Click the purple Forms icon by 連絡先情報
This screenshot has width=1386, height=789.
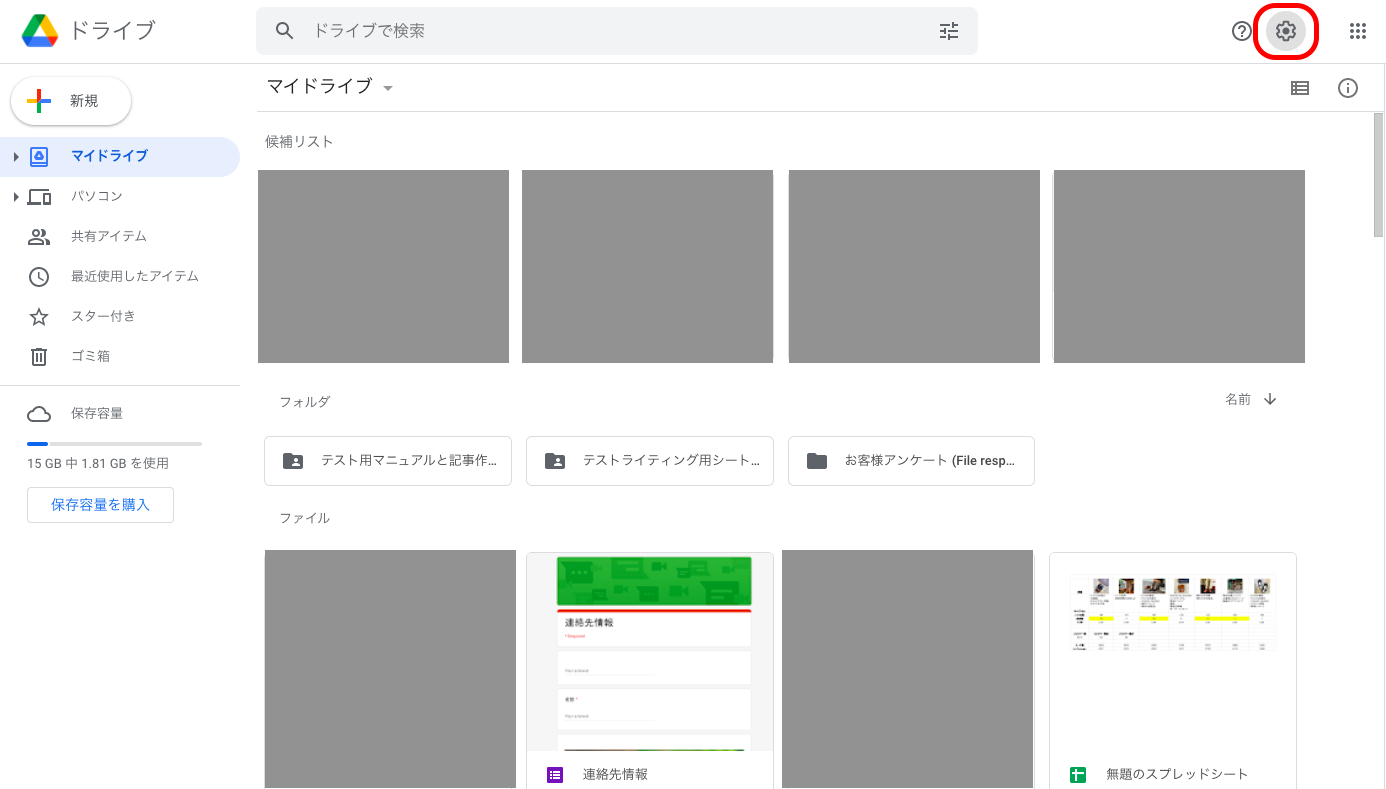555,774
